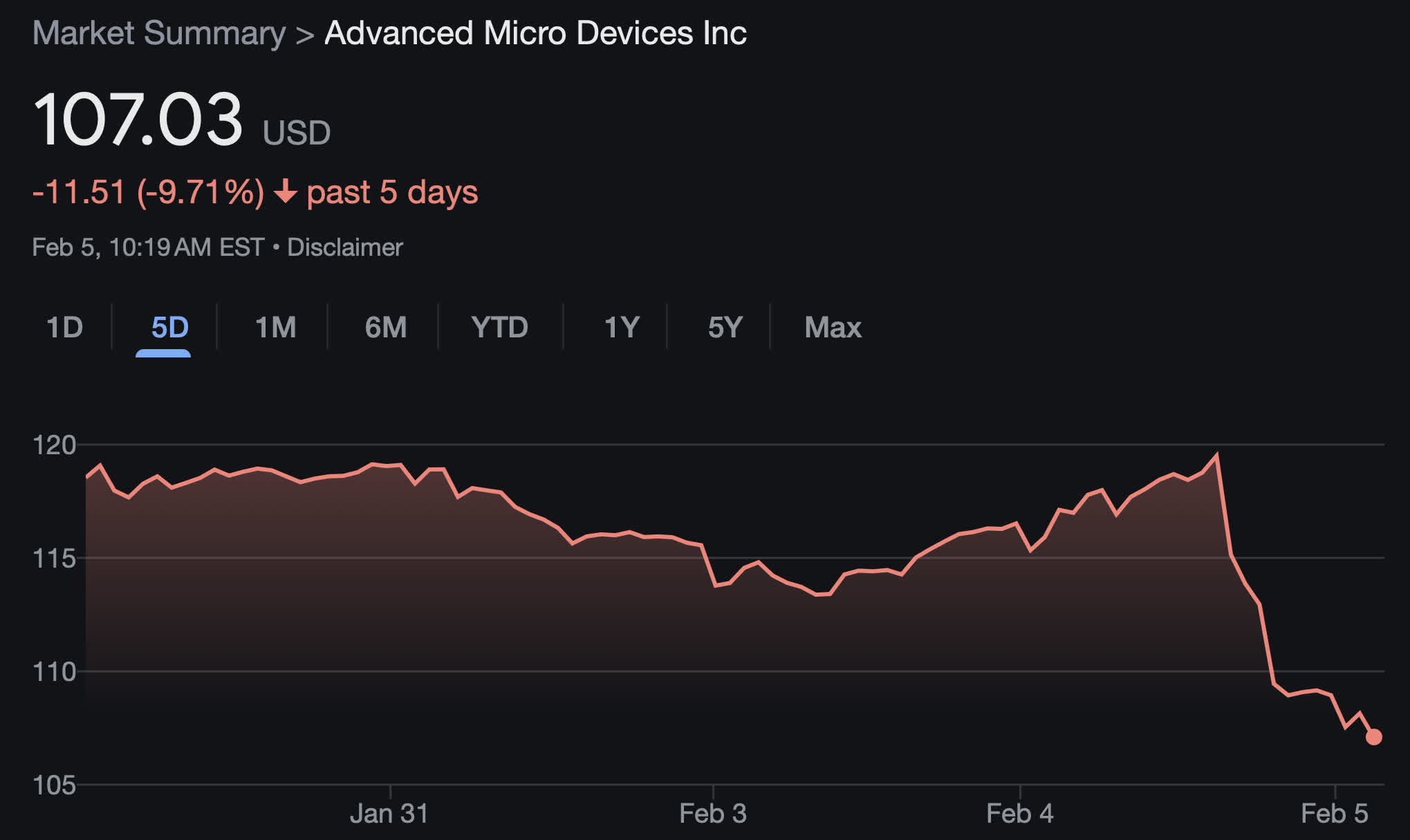Select the 1D time range tab
This screenshot has height=840, width=1410.
(x=64, y=327)
